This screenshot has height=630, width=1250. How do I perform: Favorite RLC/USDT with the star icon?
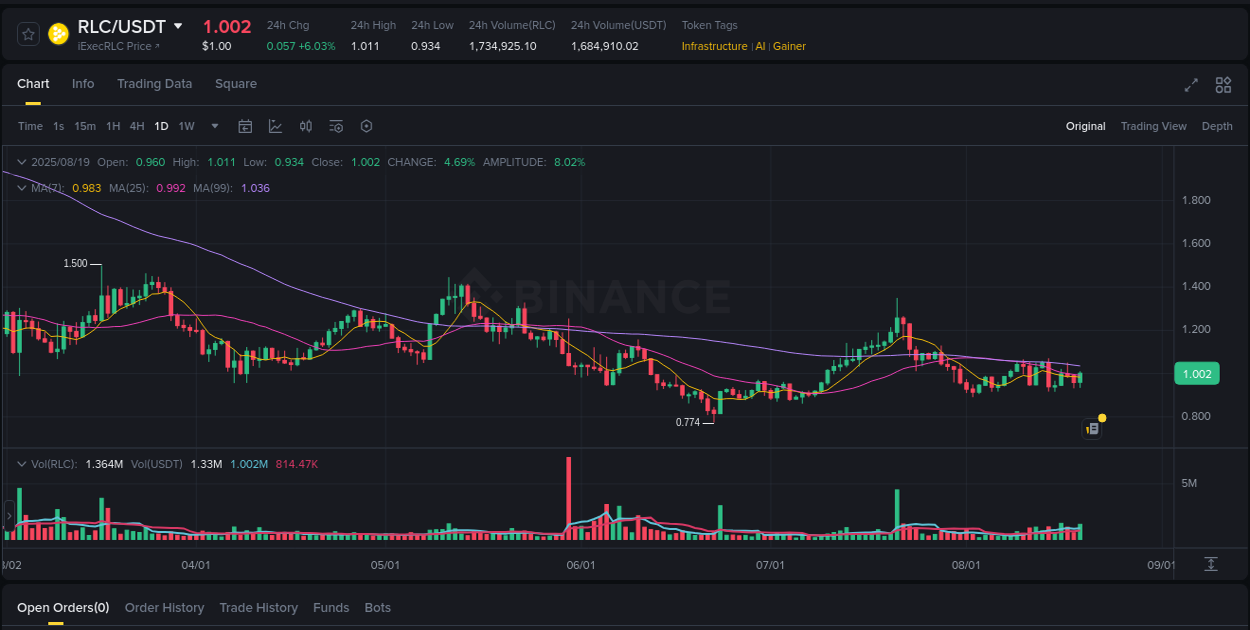click(x=28, y=33)
